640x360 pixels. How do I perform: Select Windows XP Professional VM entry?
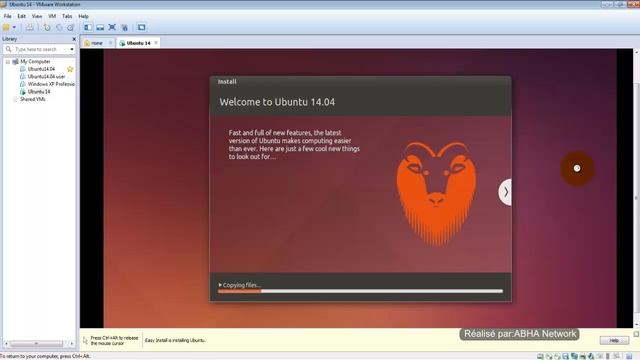(x=51, y=84)
